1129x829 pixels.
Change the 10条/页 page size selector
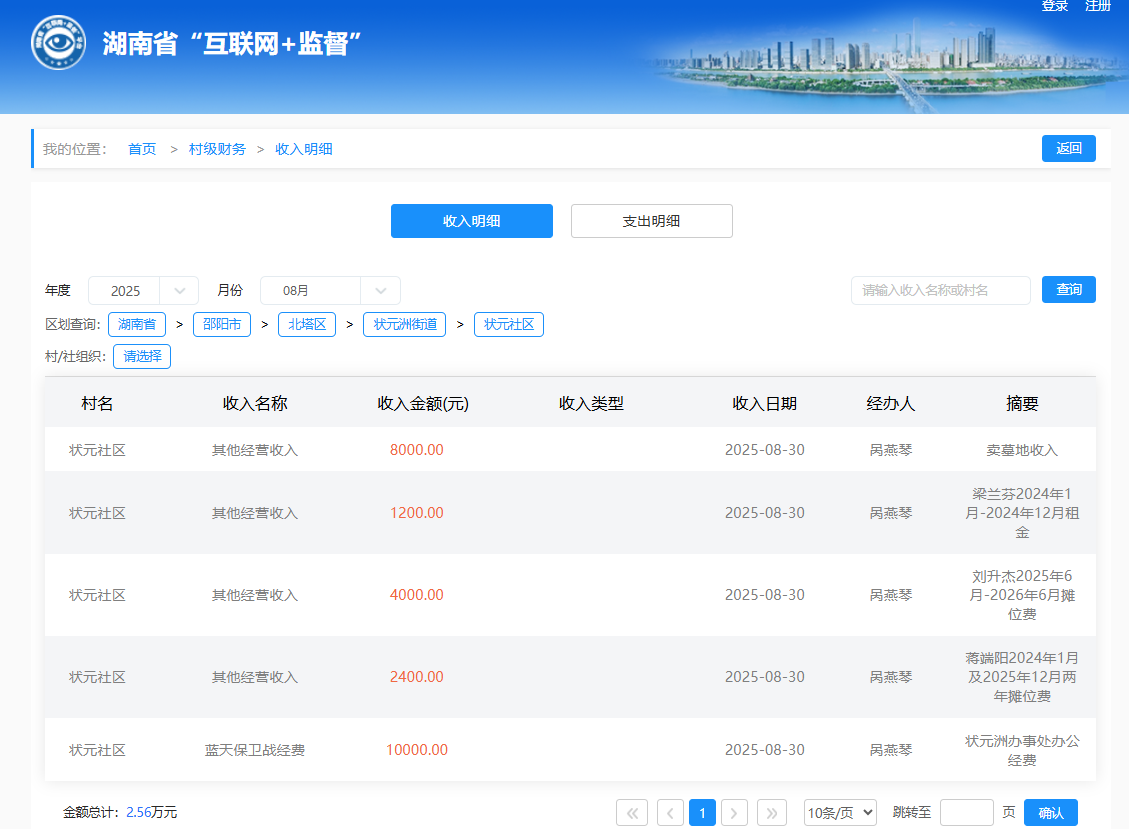[840, 813]
